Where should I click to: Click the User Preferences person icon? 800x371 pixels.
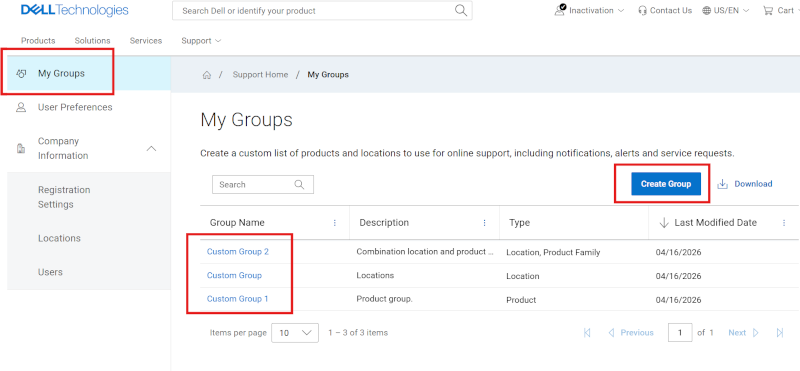point(21,108)
